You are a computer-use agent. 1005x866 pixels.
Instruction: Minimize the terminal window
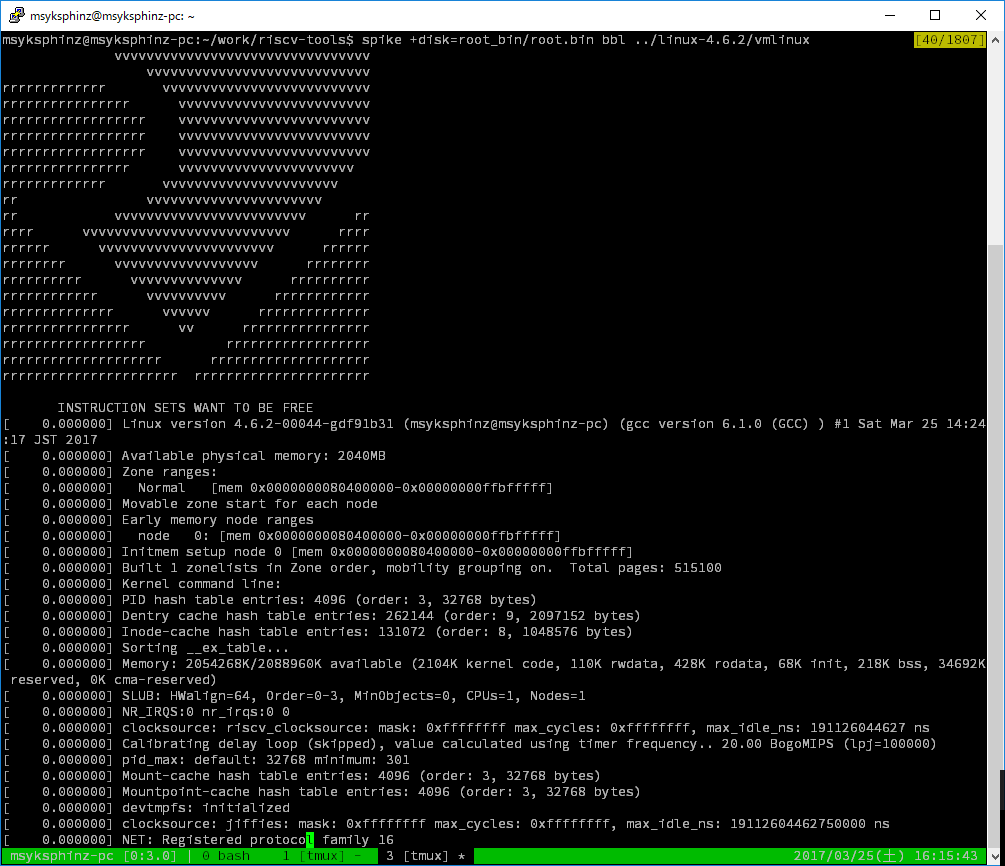click(890, 15)
